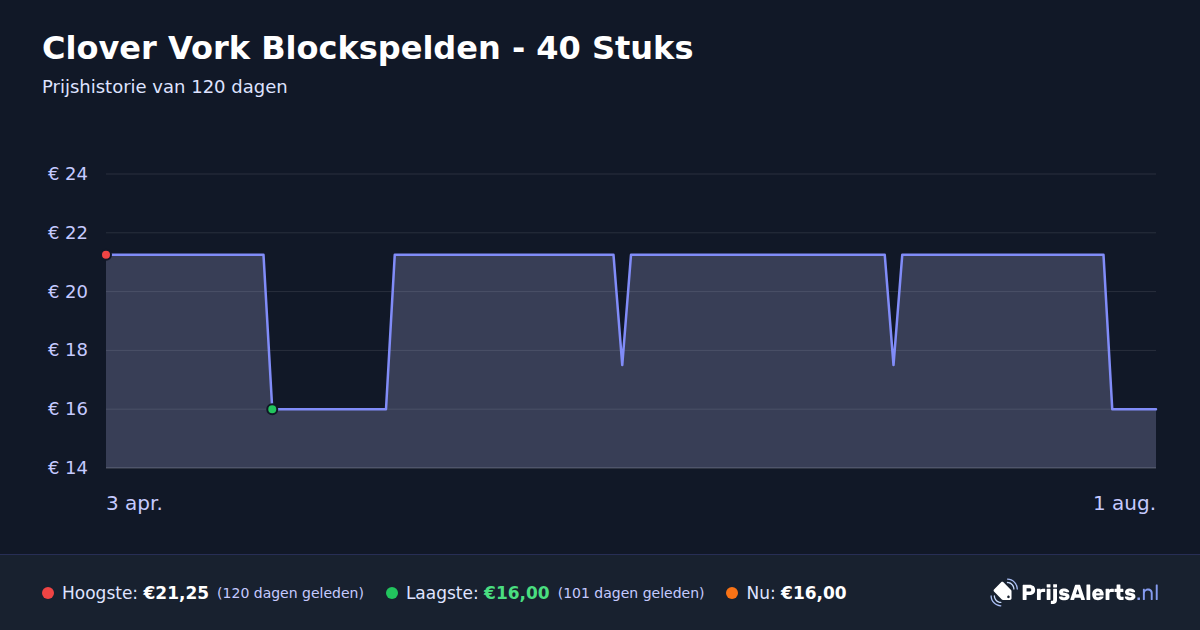Click the orange Nu legend dot
Viewport: 1200px width, 630px height.
pyautogui.click(x=732, y=593)
